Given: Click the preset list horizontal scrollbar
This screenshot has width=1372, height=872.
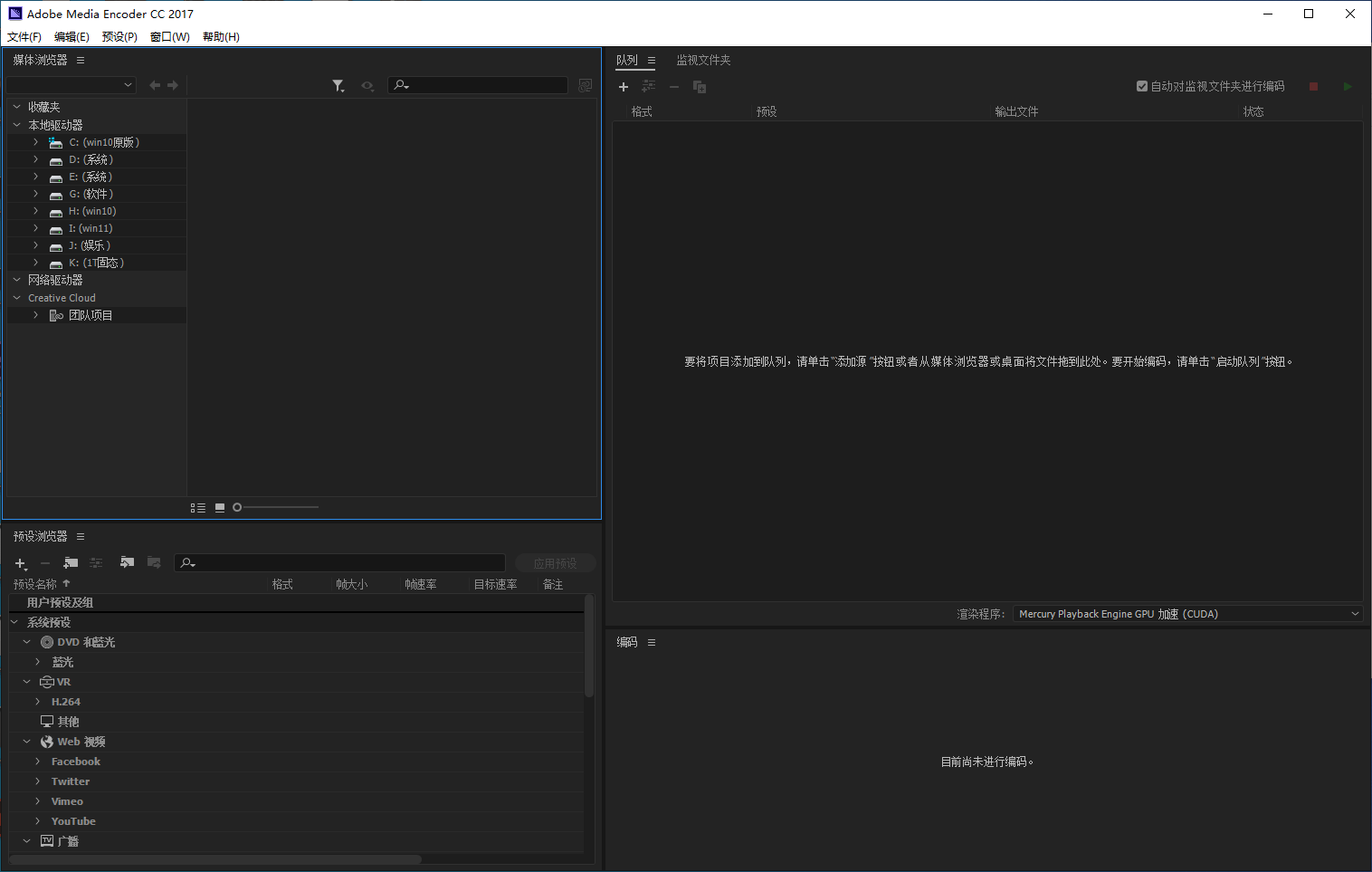Looking at the screenshot, I should coord(215,859).
